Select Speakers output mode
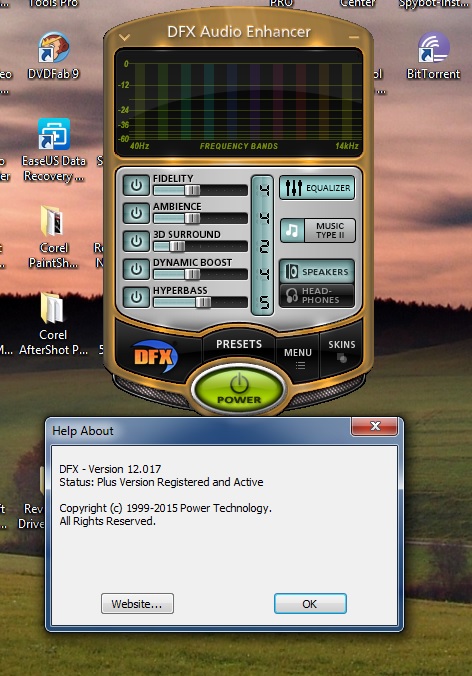472x676 pixels. point(317,272)
